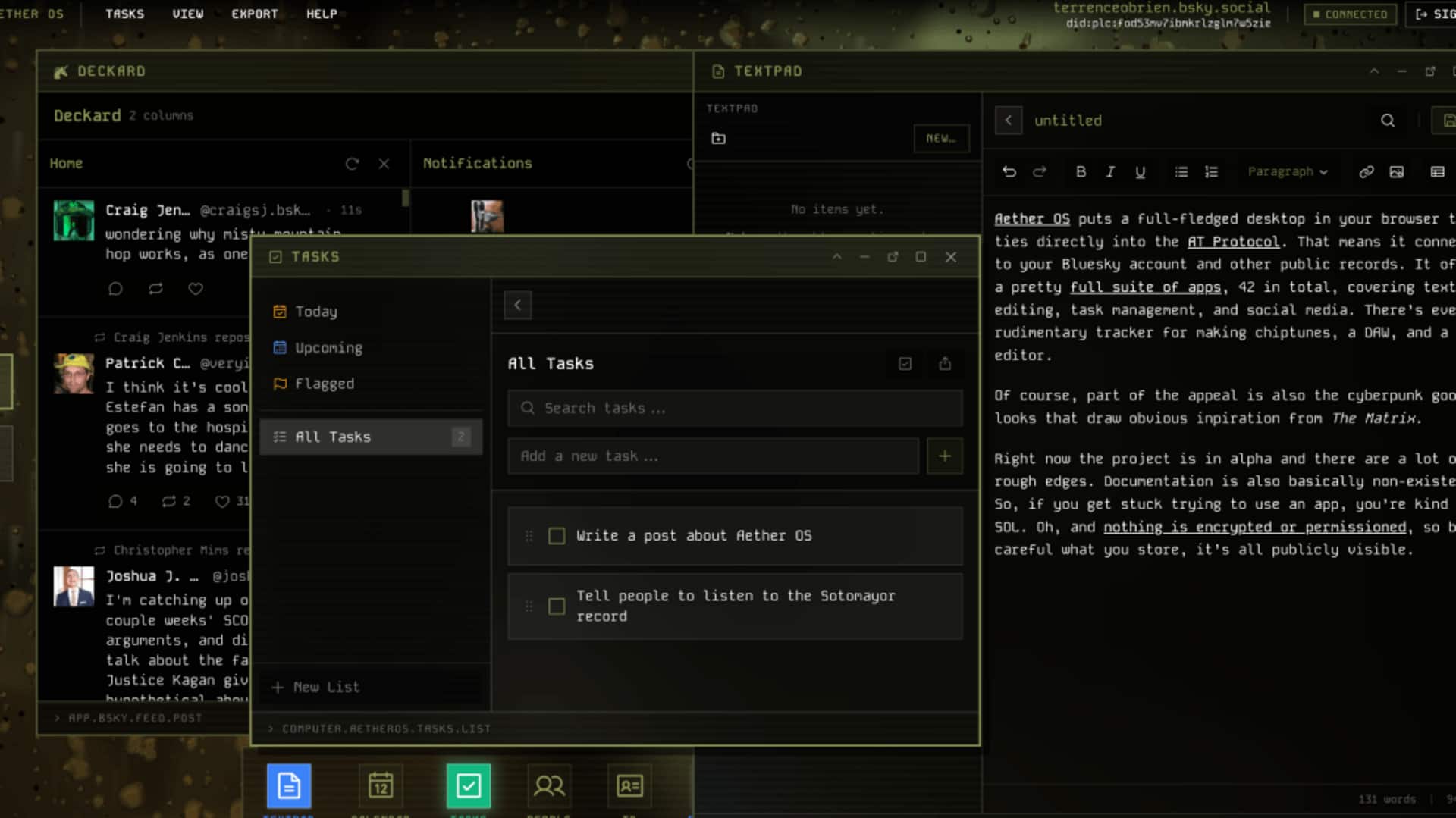
Task: Click the undo icon in TextPad toolbar
Action: (x=1009, y=171)
